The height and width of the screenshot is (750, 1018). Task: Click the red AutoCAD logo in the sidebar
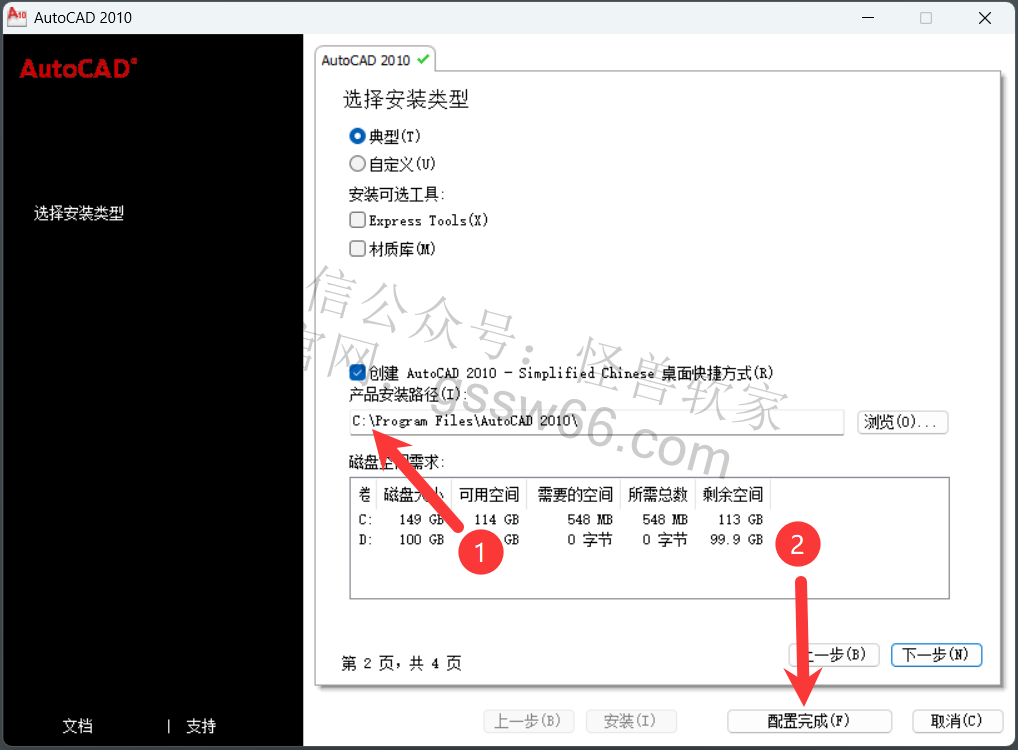[78, 68]
